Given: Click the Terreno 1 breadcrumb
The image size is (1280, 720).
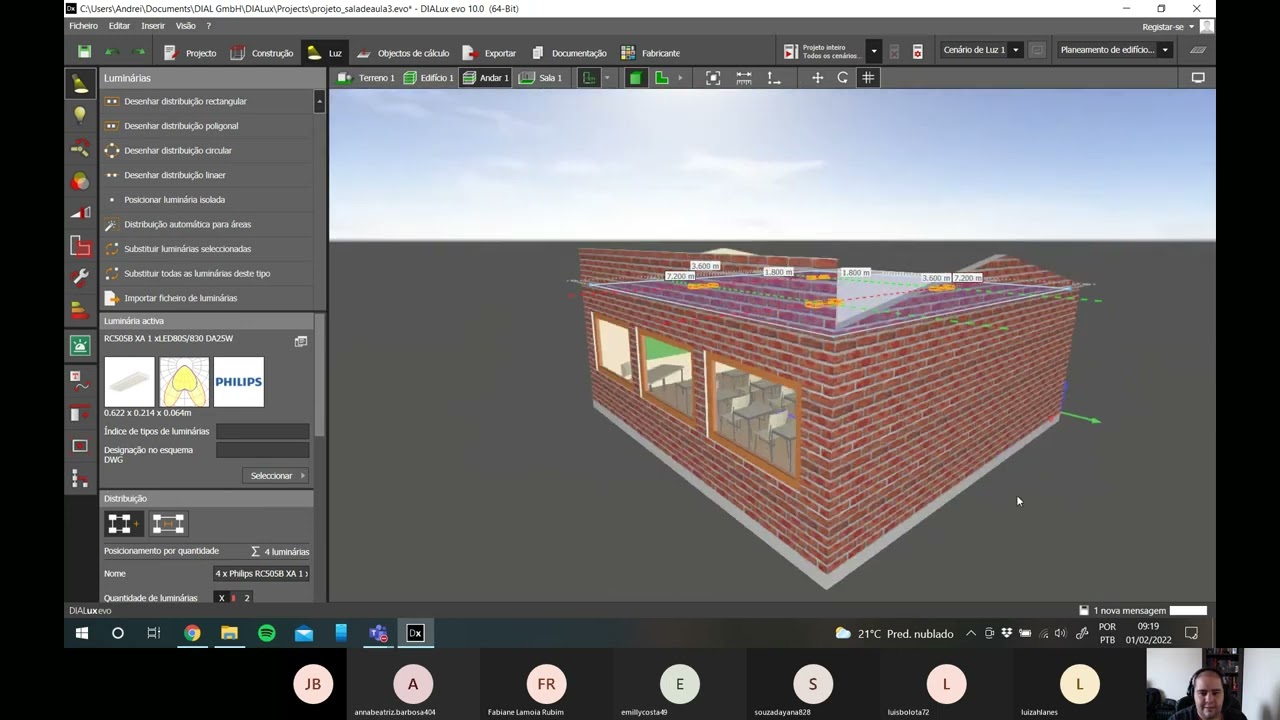Looking at the screenshot, I should (366, 78).
